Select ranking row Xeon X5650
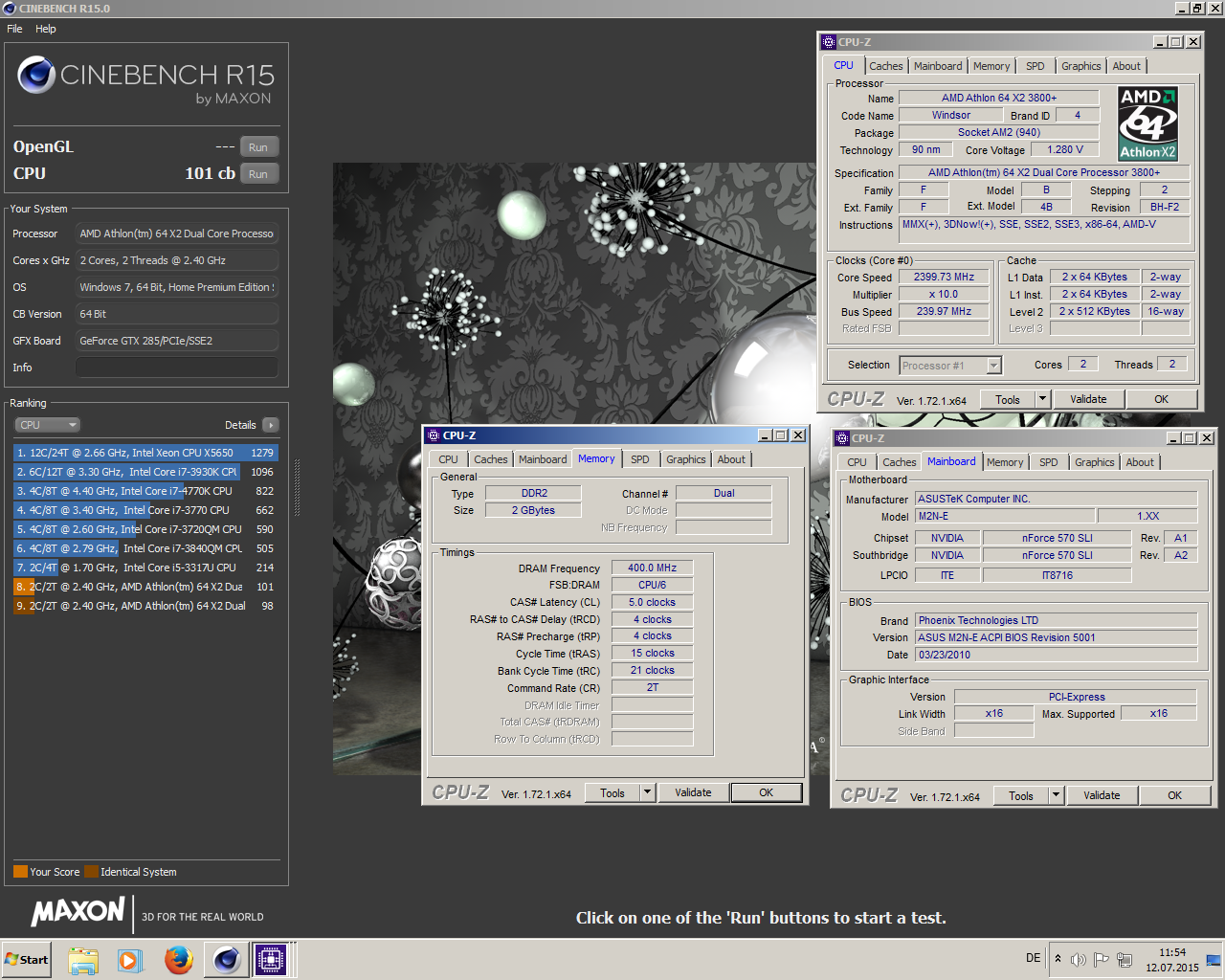Viewport: 1225px width, 980px height. 145,453
